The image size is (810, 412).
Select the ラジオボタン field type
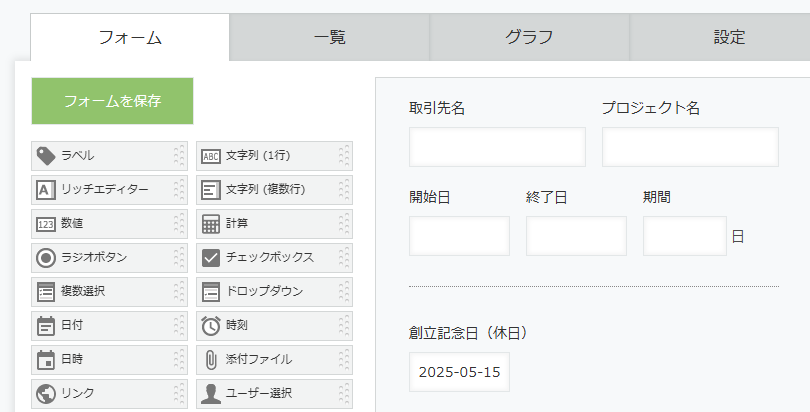click(x=110, y=258)
